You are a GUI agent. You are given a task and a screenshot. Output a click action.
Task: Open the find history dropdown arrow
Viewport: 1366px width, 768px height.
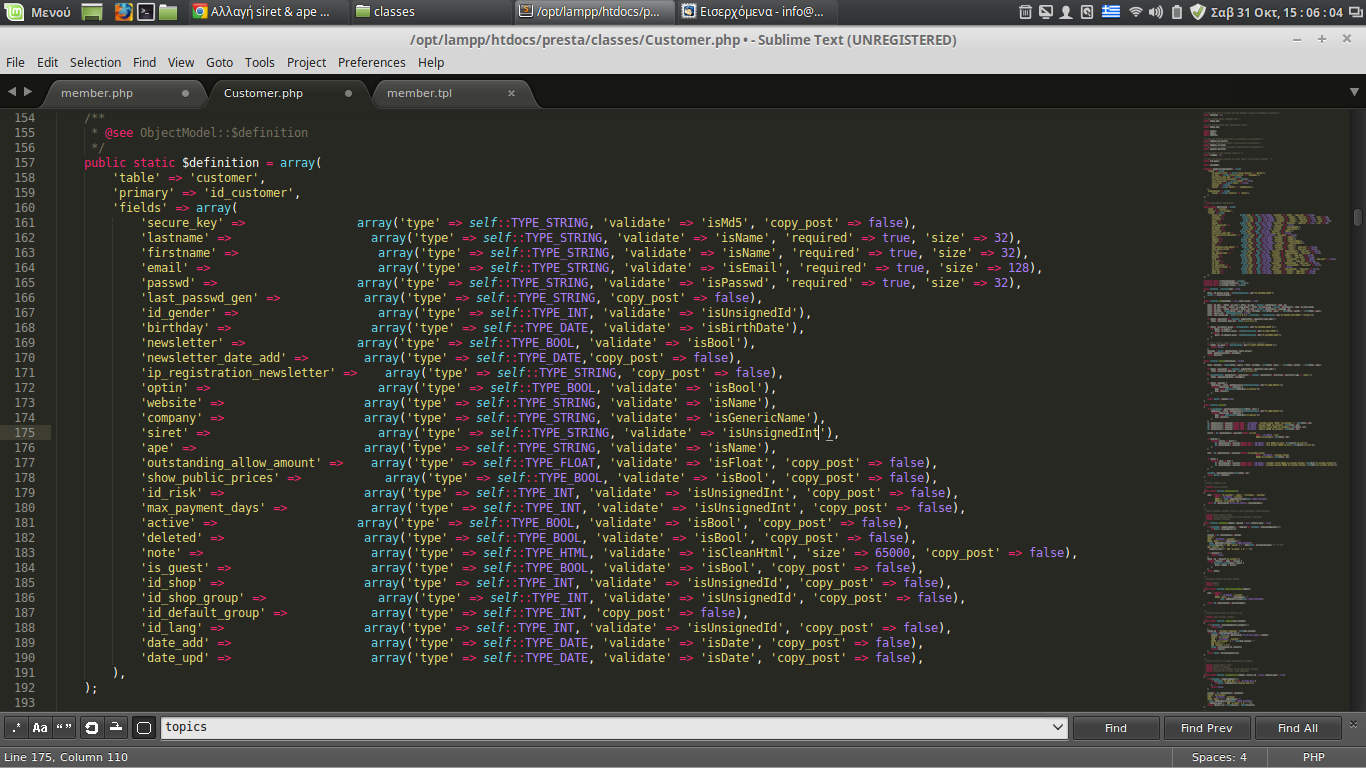pyautogui.click(x=1058, y=728)
